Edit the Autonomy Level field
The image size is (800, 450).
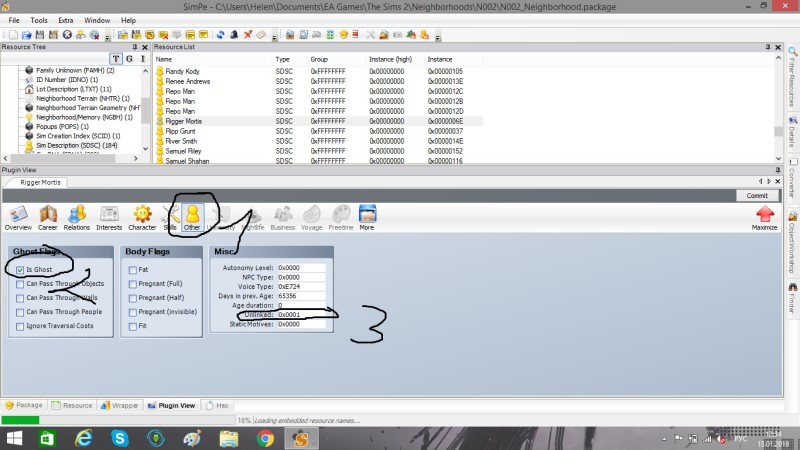[301, 268]
